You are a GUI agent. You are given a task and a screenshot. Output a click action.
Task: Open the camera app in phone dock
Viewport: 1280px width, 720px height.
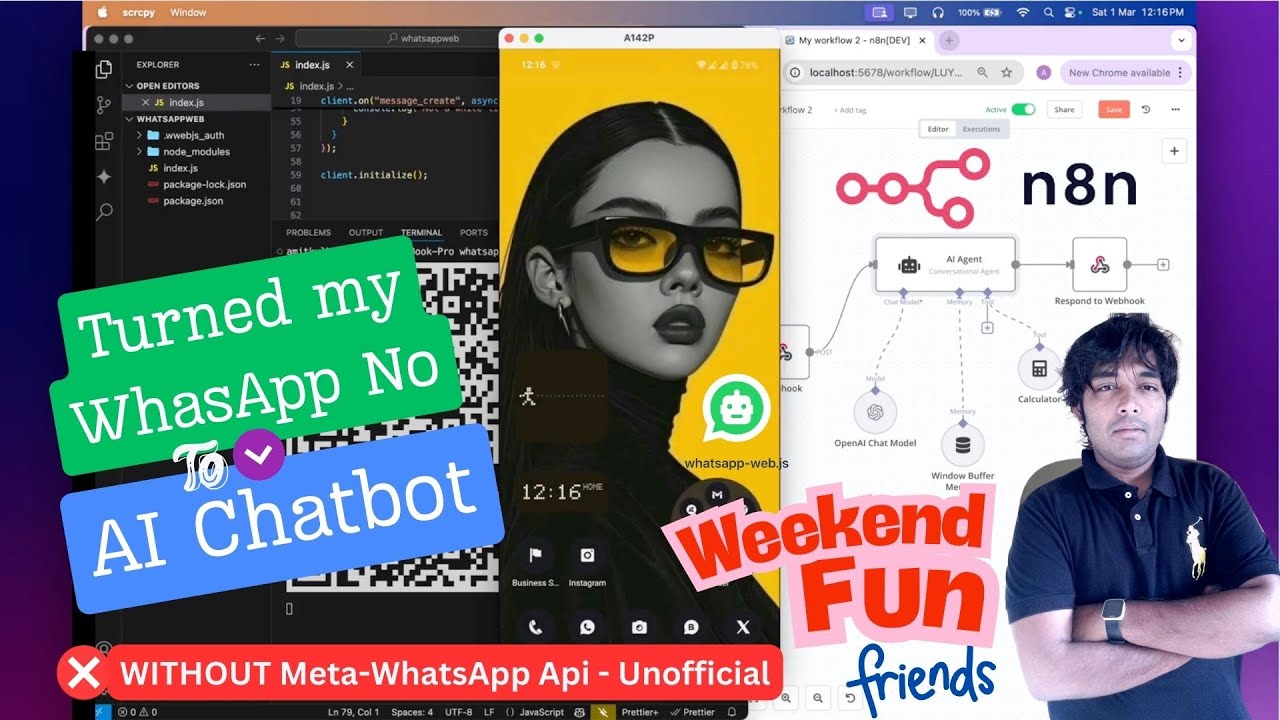pyautogui.click(x=638, y=627)
